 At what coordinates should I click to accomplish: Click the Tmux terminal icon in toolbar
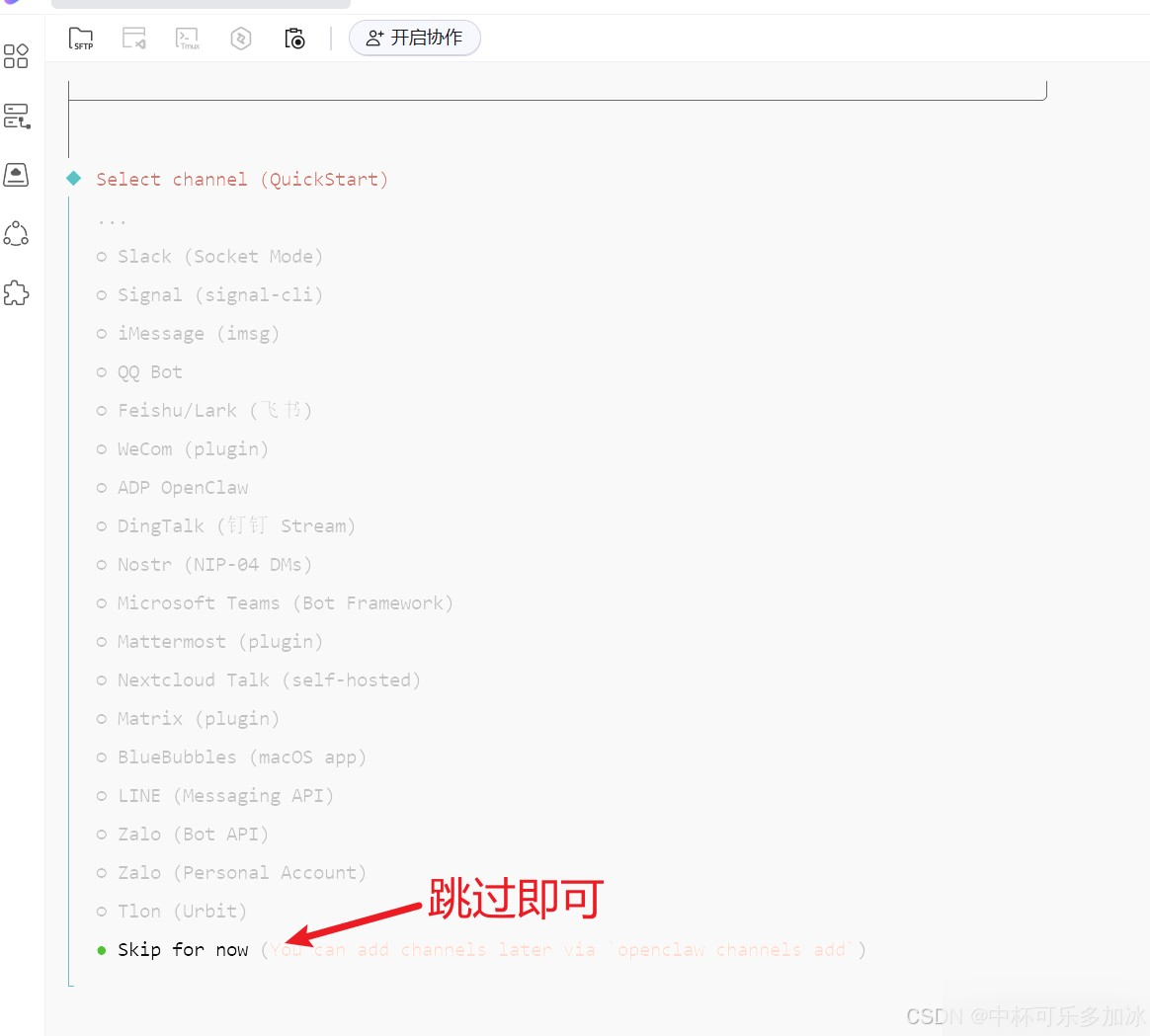(x=188, y=39)
